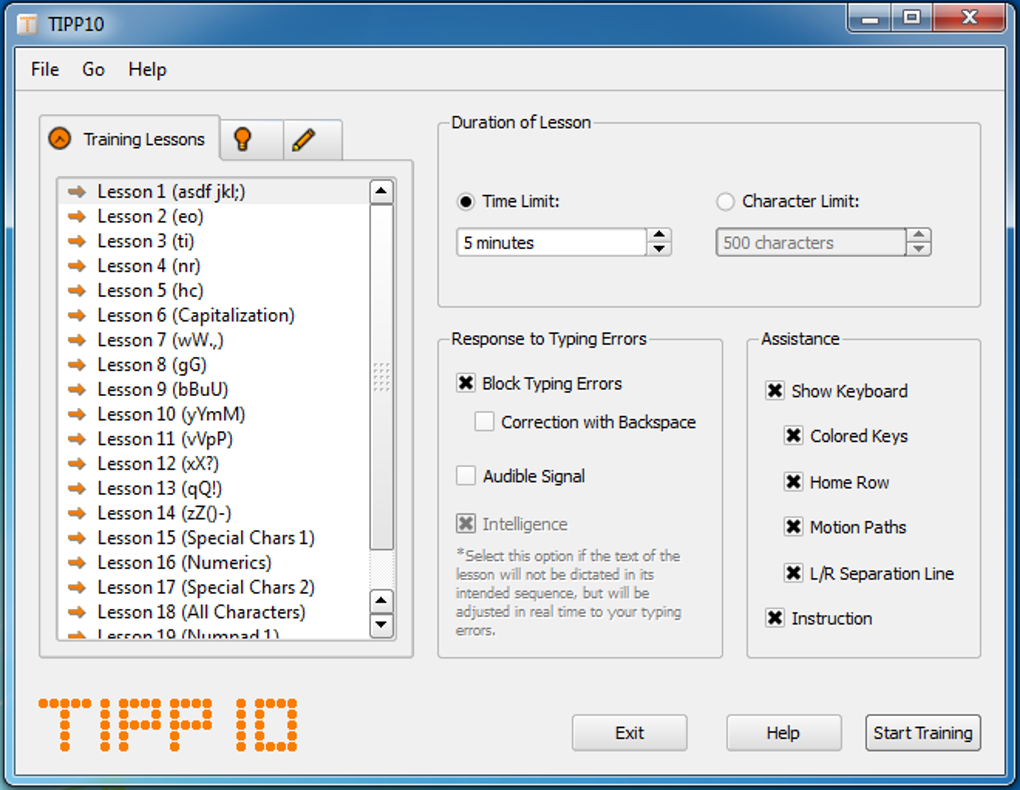Viewport: 1020px width, 790px height.
Task: Select Lesson 16 (Numerics)
Action: tap(214, 562)
